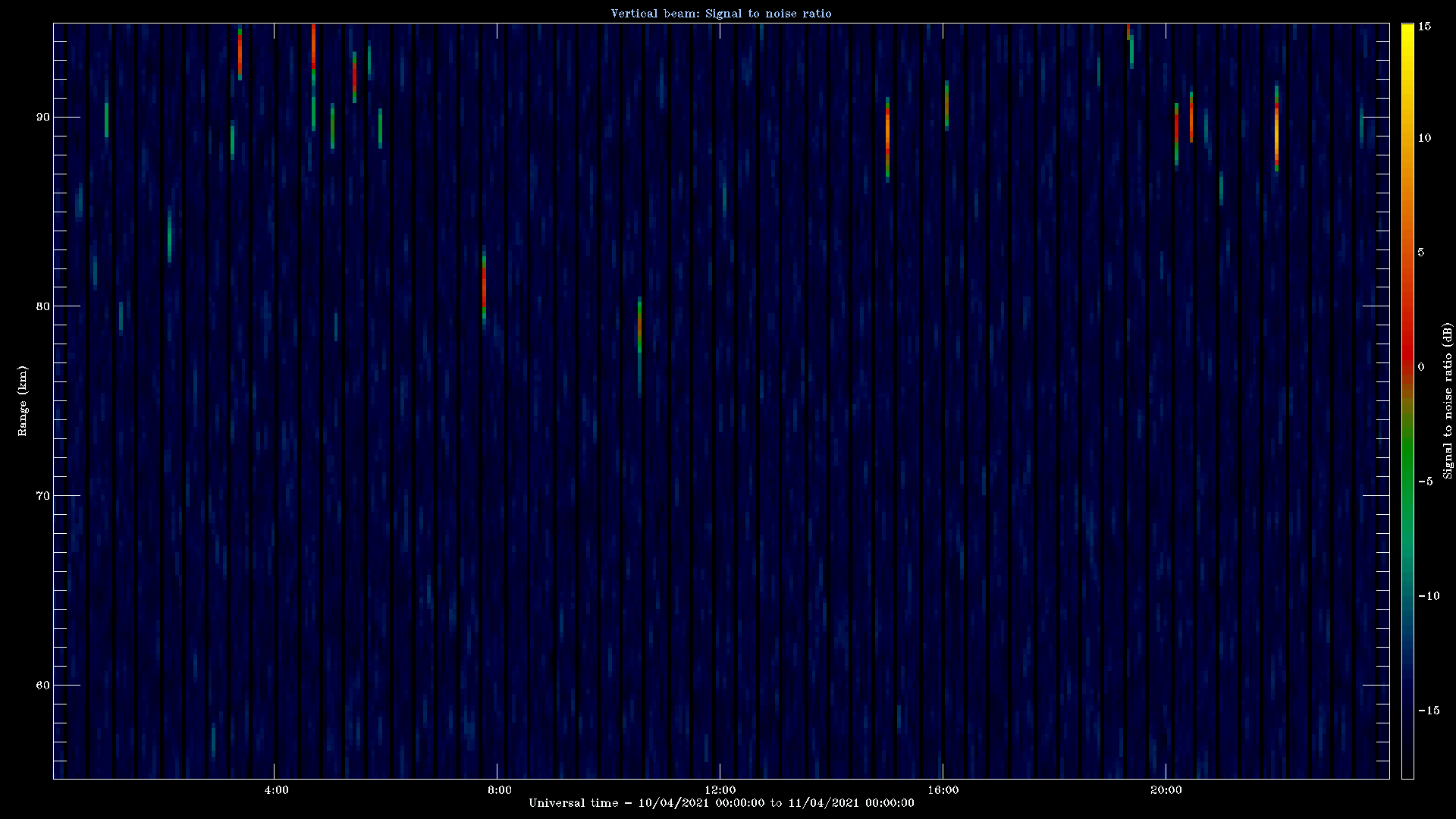Screen dimensions: 1456x819
Task: Click the 'Range (km)' y-axis label
Action: point(22,400)
